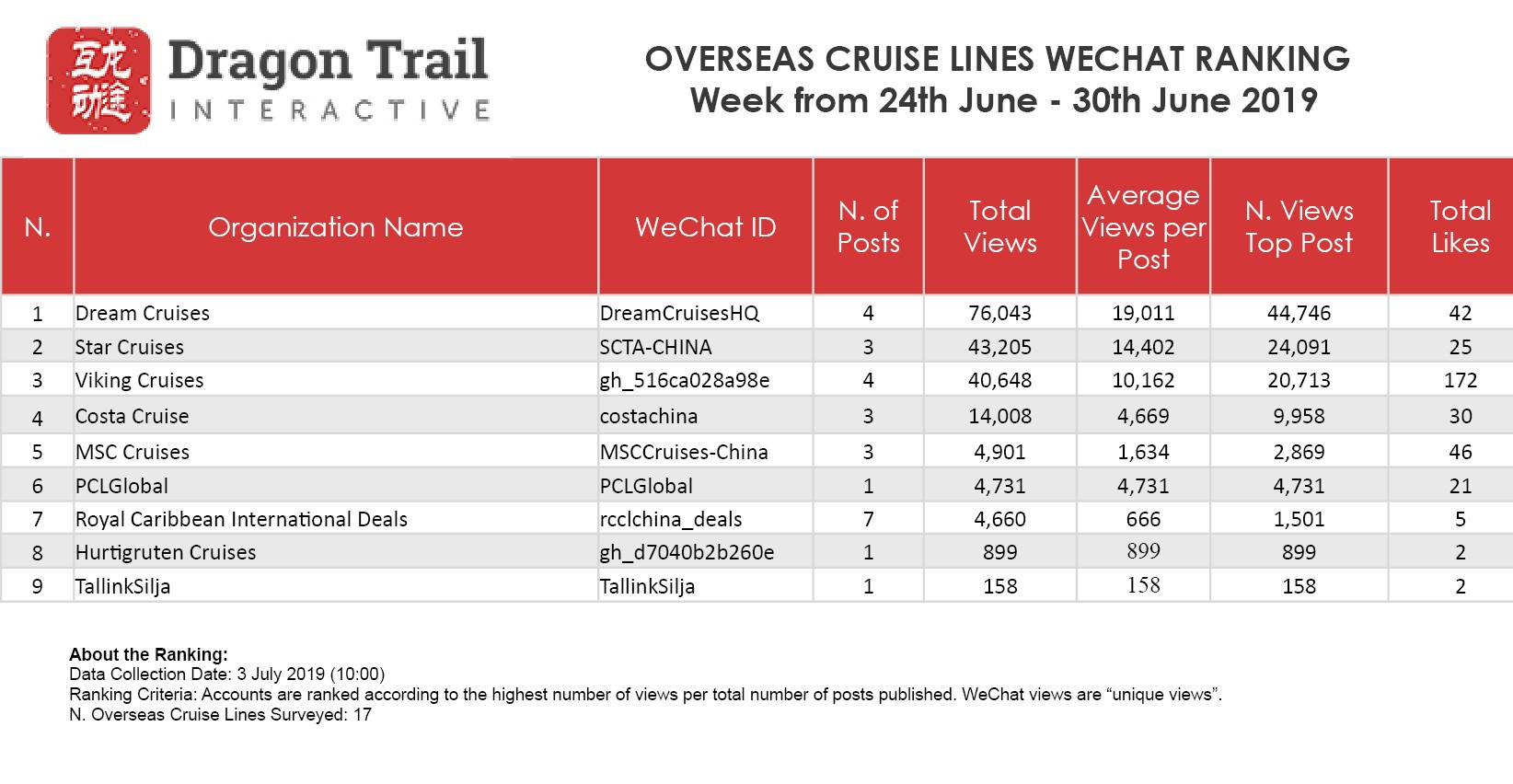
Task: Select the Hurtigruten Cruises row name
Action: [x=166, y=553]
